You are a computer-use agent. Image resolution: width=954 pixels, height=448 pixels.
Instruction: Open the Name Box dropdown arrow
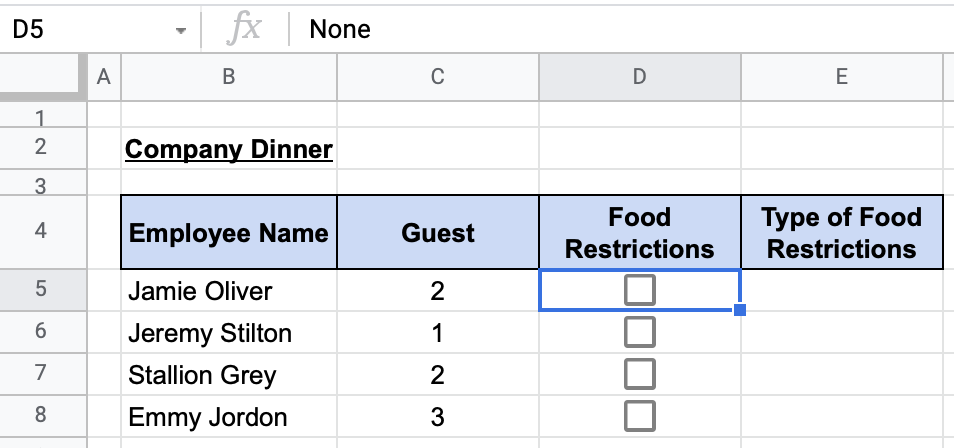(180, 30)
